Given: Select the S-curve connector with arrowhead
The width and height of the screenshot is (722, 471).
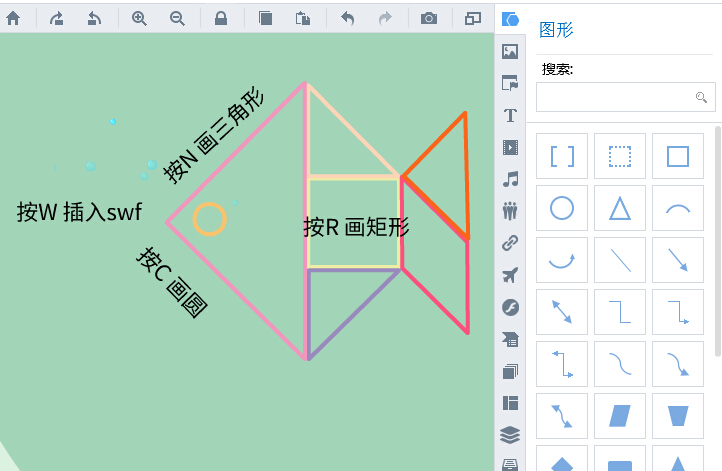Looking at the screenshot, I should [678, 364].
